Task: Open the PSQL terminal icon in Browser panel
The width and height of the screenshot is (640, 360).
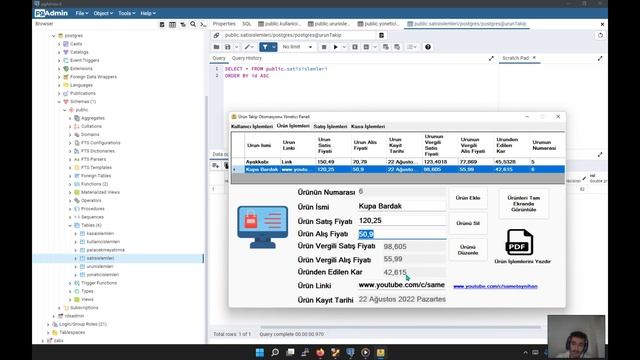Action: pos(203,24)
